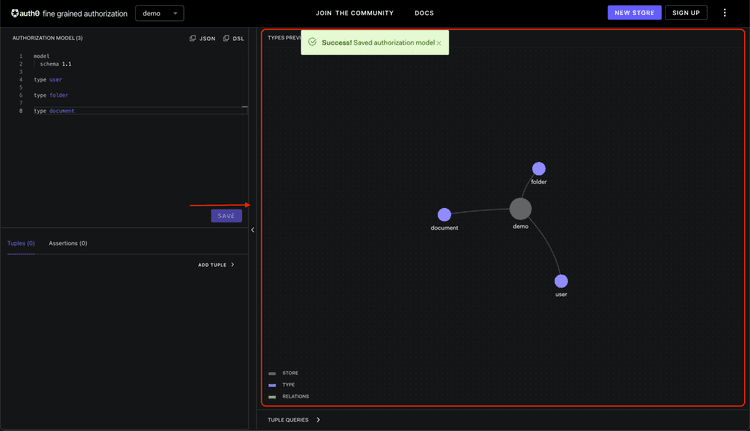Collapse the left panel with chevron handle
This screenshot has height=431, width=750.
tap(252, 230)
